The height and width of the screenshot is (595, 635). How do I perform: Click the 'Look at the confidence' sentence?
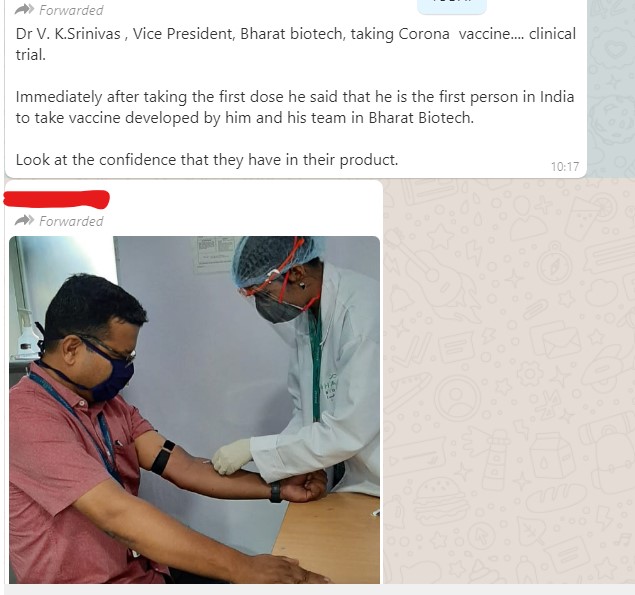(x=207, y=160)
